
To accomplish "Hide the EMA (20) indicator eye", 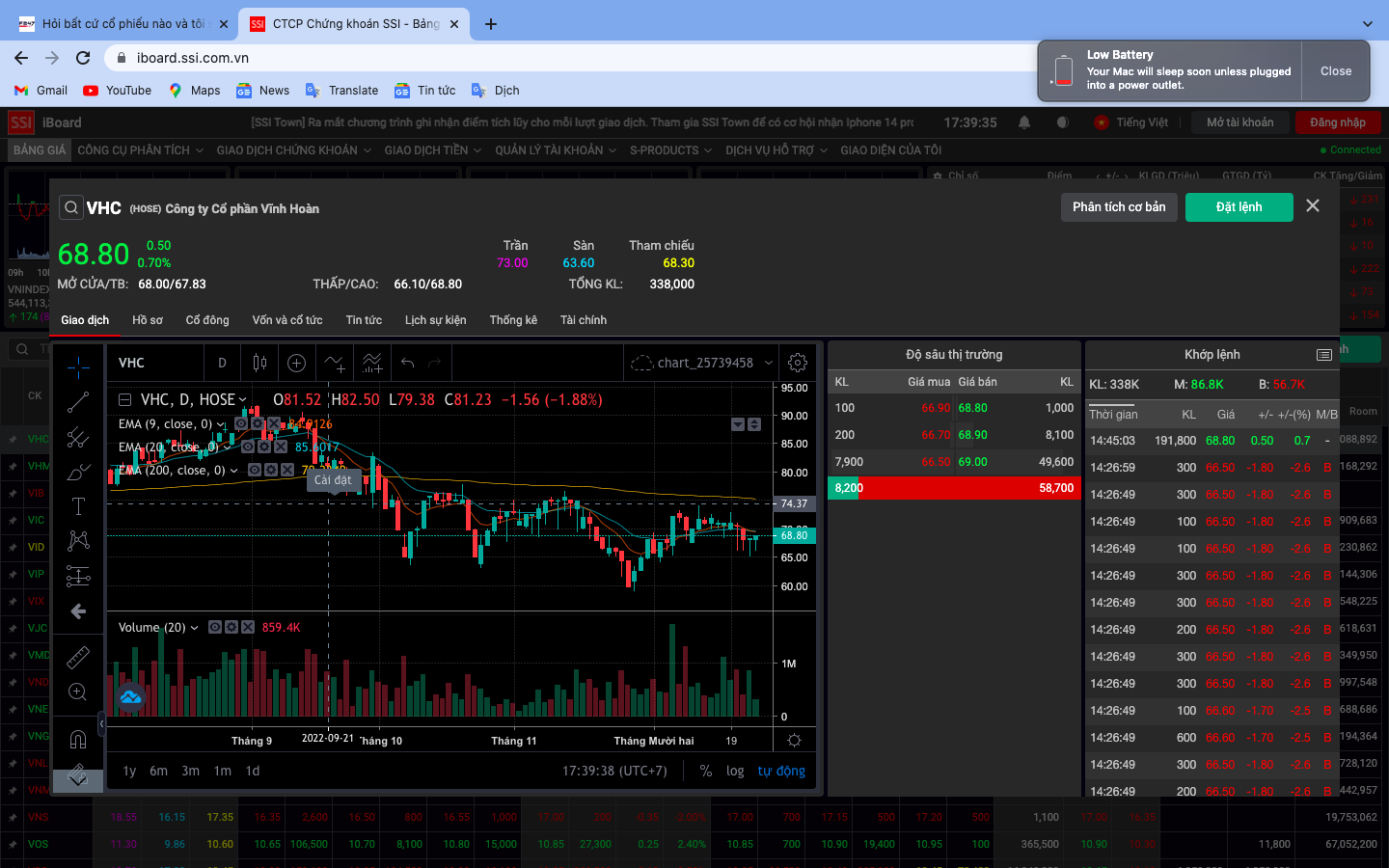I will click(x=248, y=447).
